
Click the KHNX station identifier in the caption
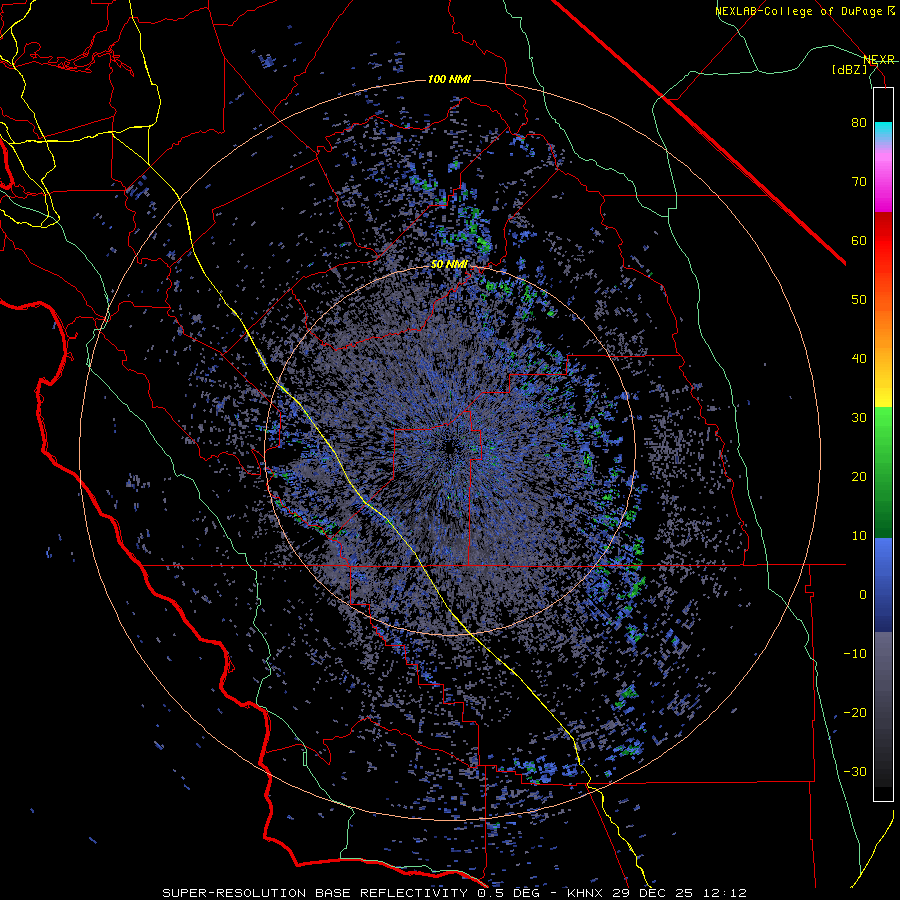586,893
